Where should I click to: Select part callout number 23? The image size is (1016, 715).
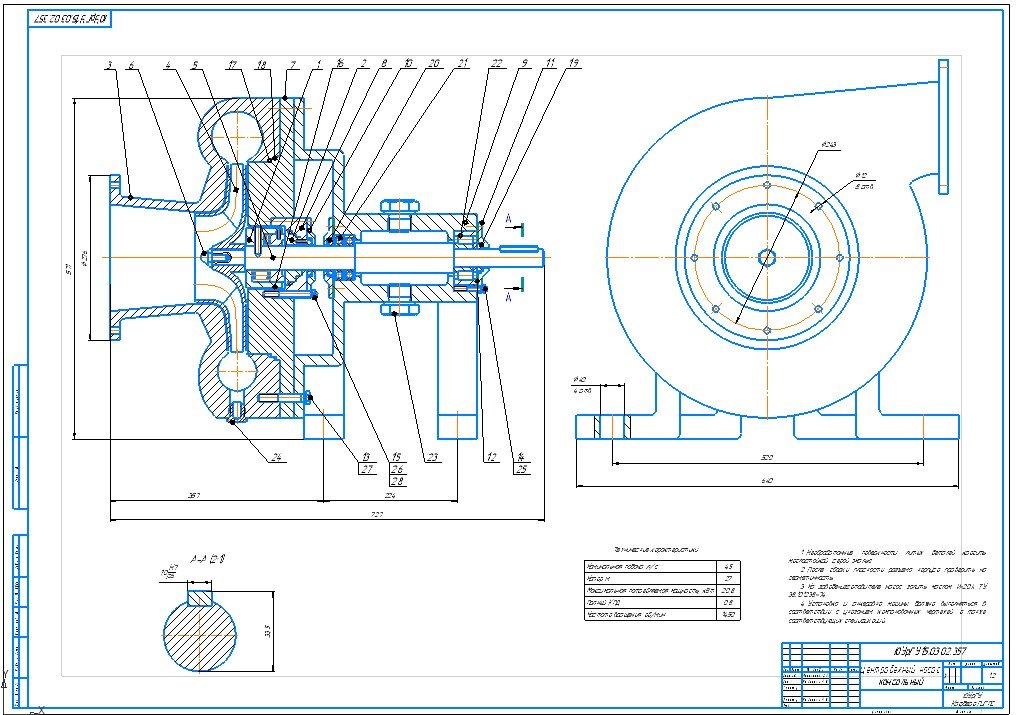tap(433, 459)
